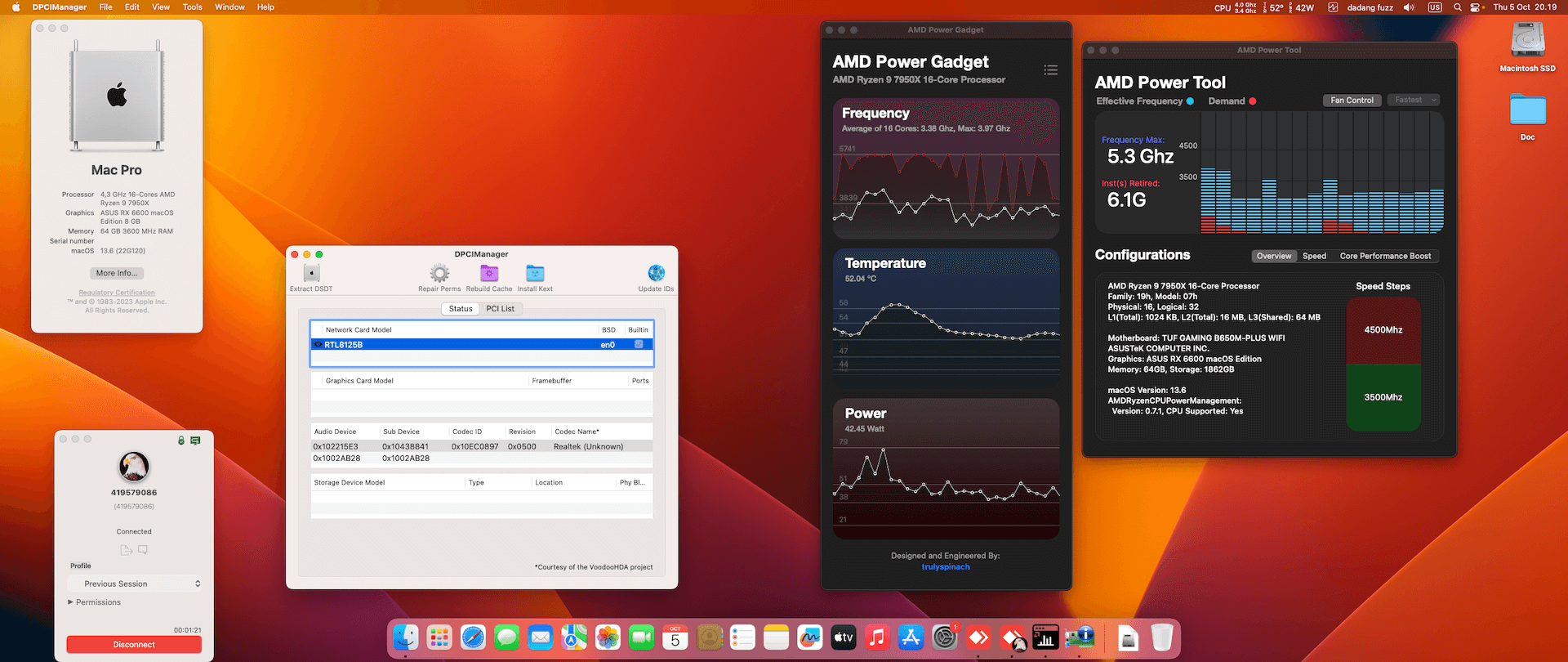This screenshot has height=662, width=1568.
Task: Click the More Info... button
Action: [117, 273]
